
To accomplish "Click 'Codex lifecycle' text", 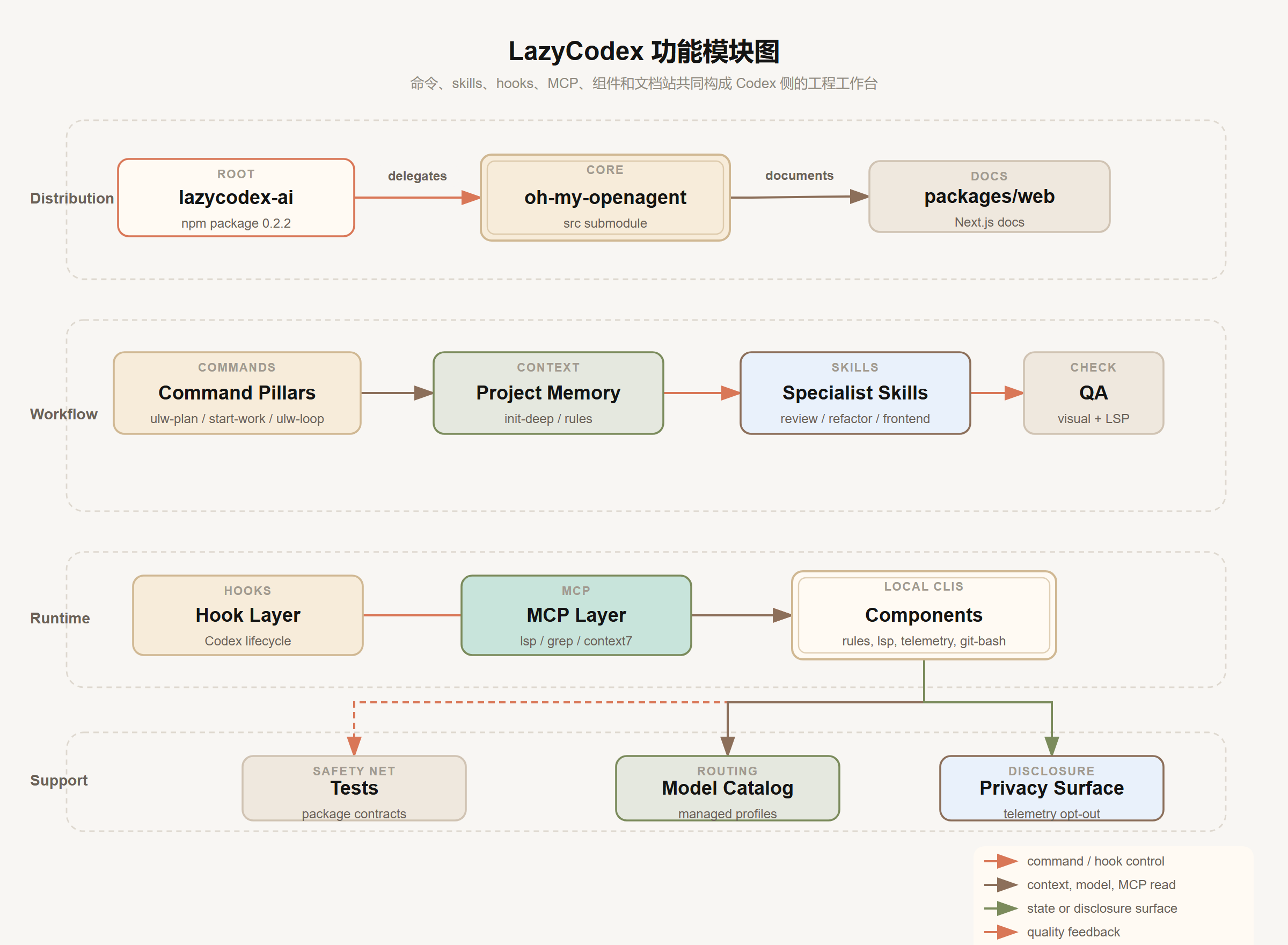I will 247,641.
